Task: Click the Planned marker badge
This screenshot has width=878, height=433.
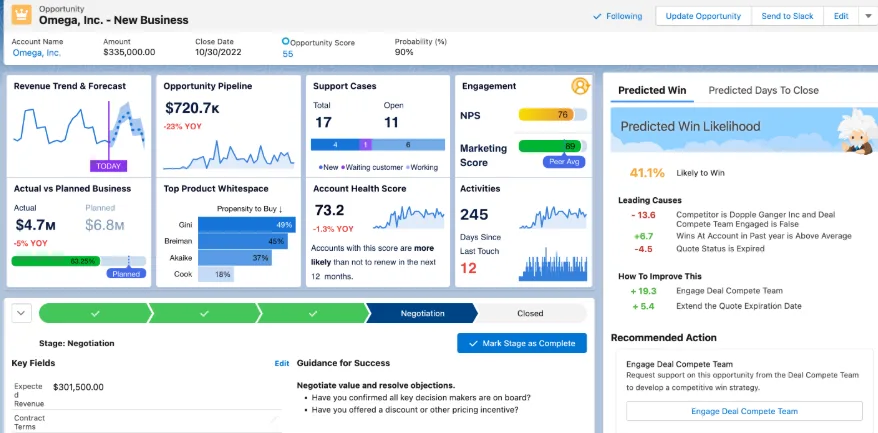Action: pyautogui.click(x=126, y=273)
